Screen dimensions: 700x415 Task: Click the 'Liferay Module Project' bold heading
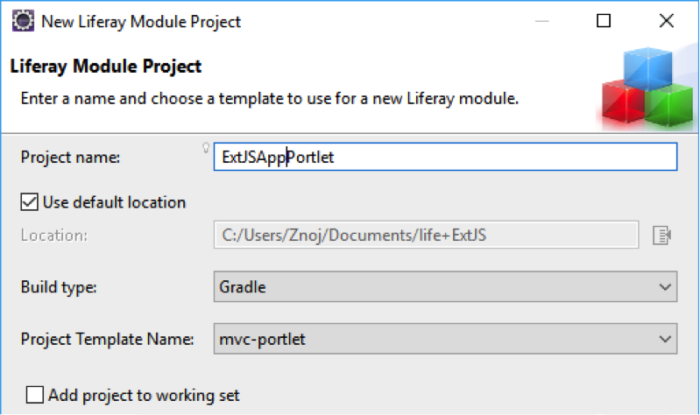pyautogui.click(x=106, y=66)
